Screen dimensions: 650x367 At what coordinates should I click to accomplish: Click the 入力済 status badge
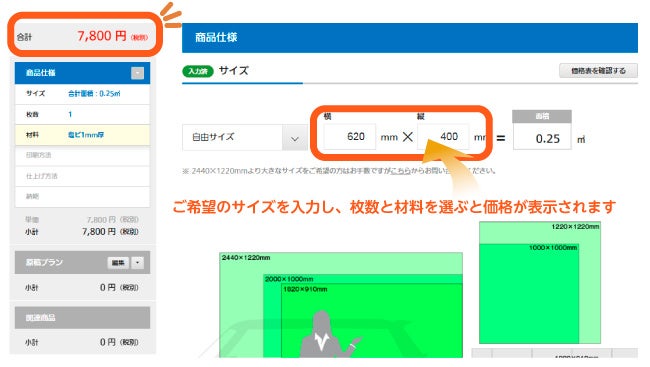click(198, 71)
